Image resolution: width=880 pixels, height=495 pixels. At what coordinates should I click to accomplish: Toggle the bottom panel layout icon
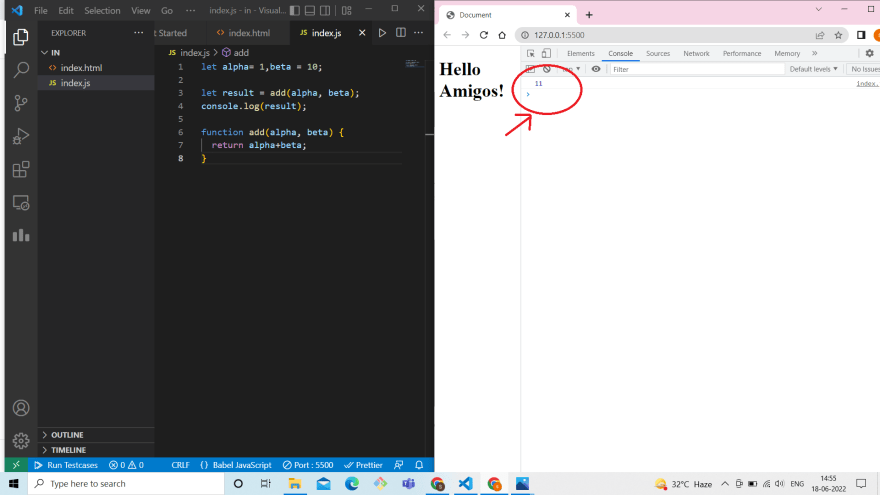point(310,11)
